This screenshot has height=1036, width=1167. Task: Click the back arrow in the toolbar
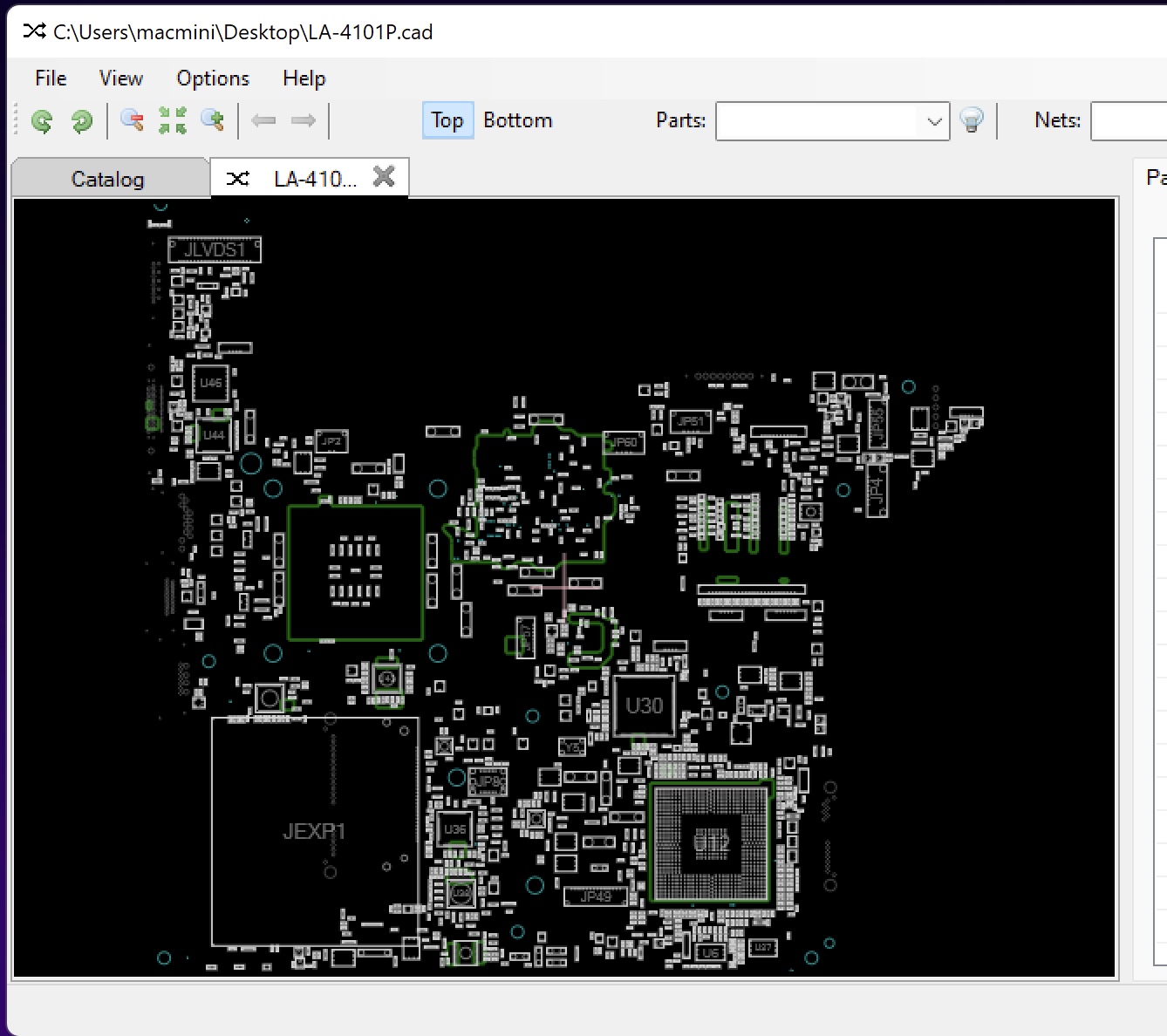(x=263, y=120)
